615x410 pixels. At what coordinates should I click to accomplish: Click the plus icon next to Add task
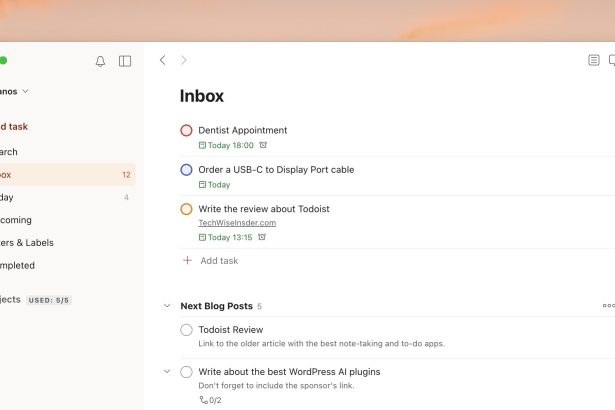(x=187, y=261)
